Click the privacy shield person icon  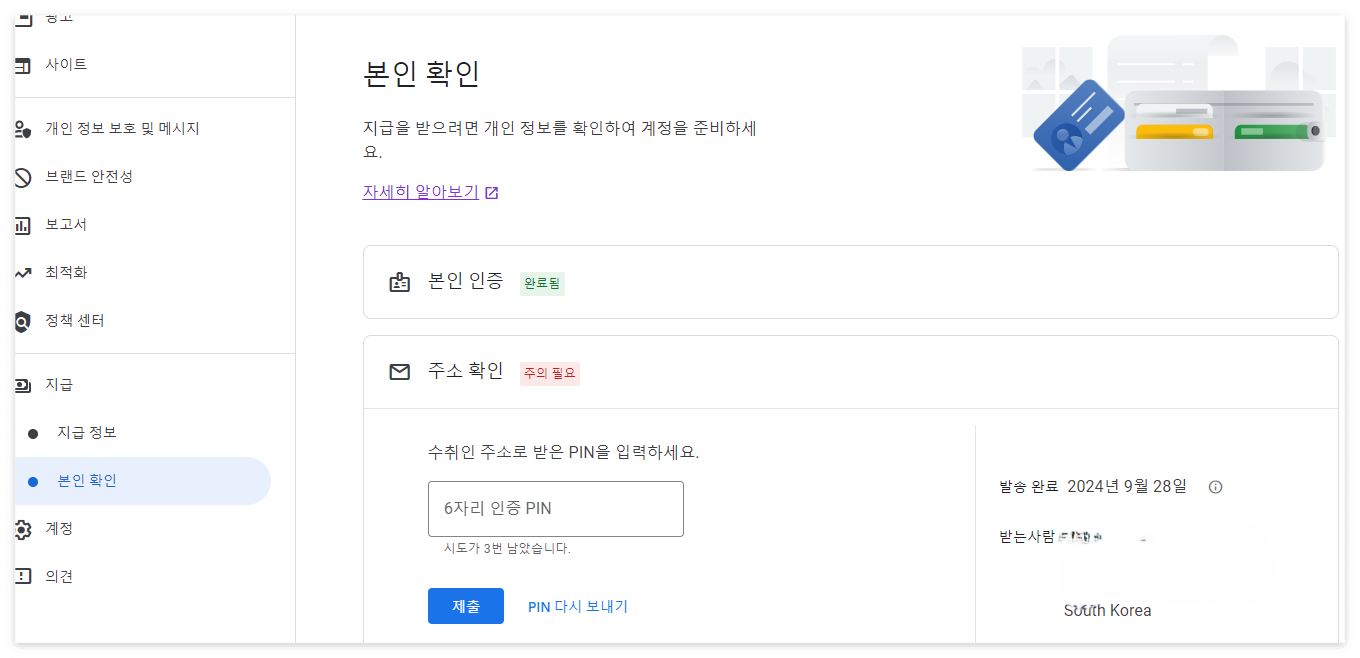click(x=23, y=129)
